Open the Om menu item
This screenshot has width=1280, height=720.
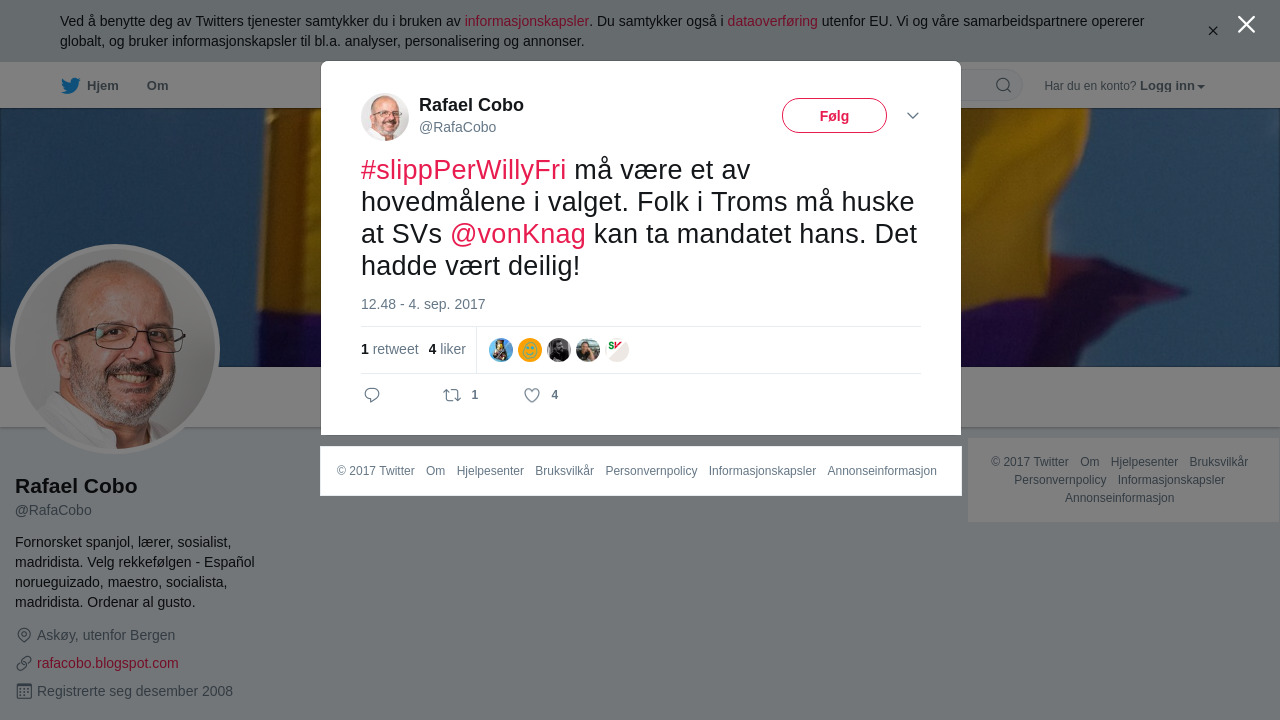point(157,86)
